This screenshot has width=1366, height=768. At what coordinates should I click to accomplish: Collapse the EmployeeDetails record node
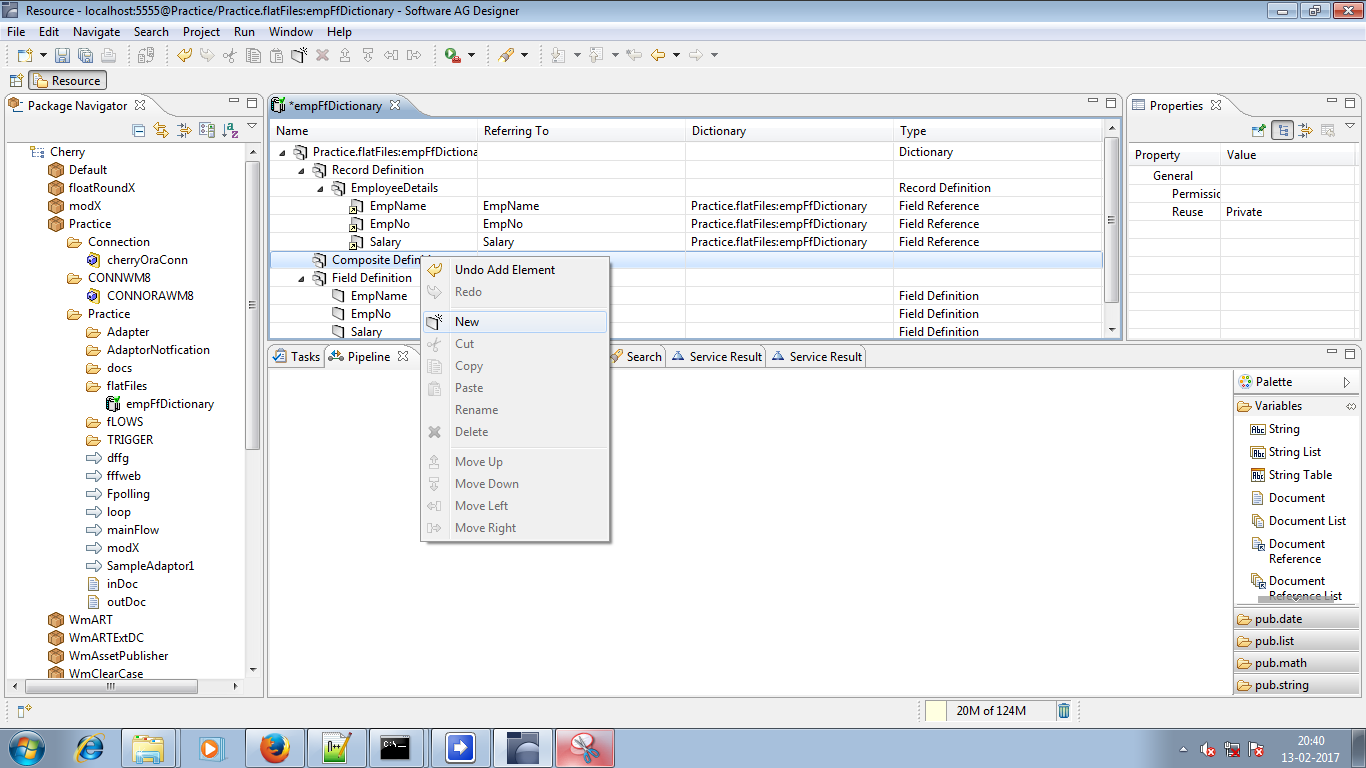(x=318, y=187)
